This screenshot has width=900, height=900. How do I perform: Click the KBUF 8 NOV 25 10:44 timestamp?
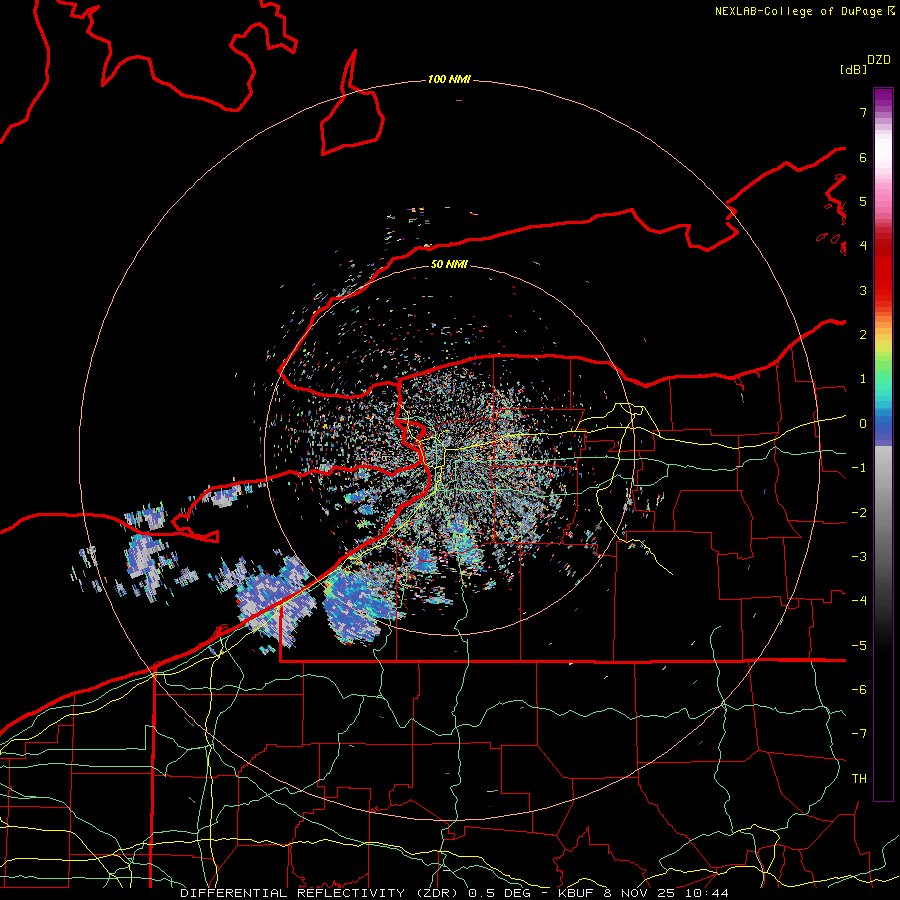click(643, 893)
